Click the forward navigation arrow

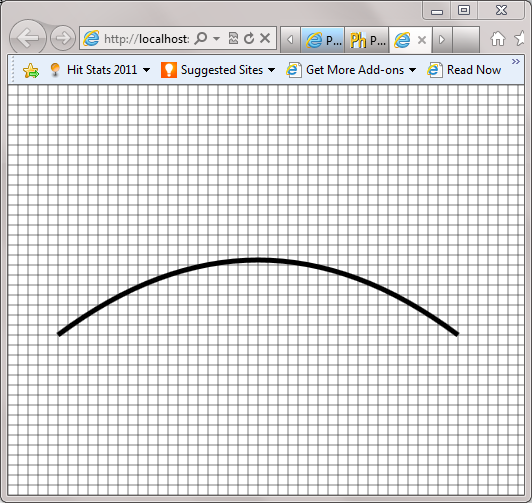point(63,38)
